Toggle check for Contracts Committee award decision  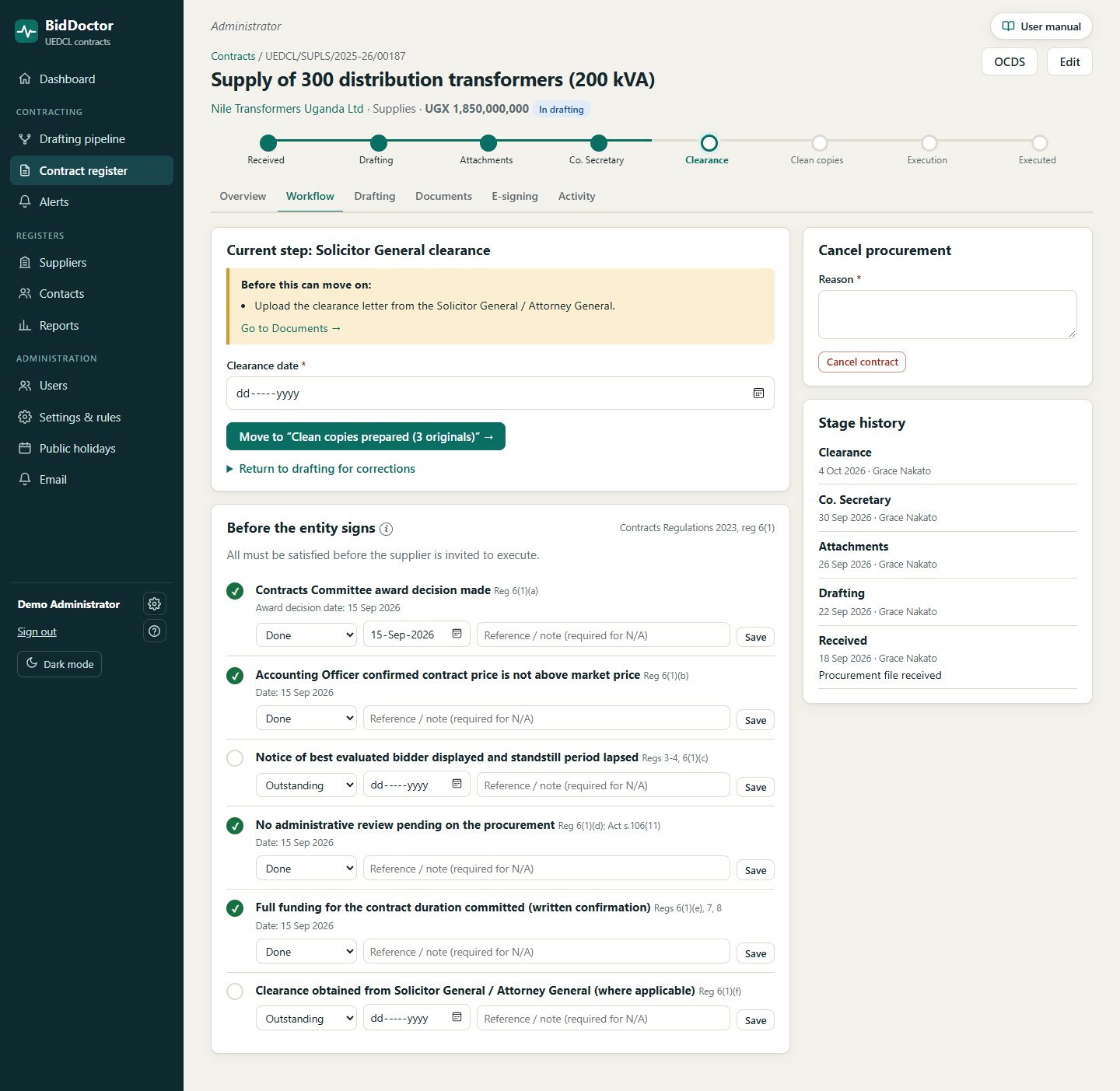pyautogui.click(x=235, y=591)
